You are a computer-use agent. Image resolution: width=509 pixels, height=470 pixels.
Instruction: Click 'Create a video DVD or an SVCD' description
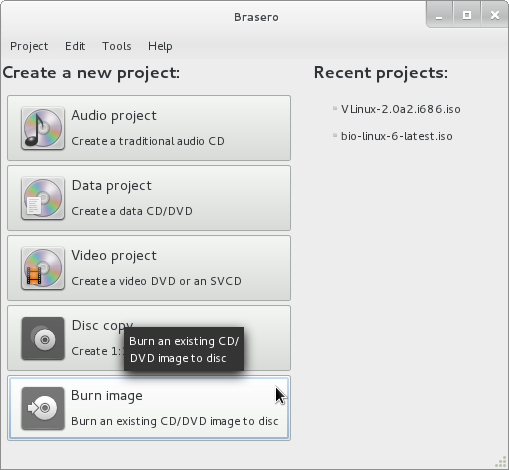pos(157,281)
